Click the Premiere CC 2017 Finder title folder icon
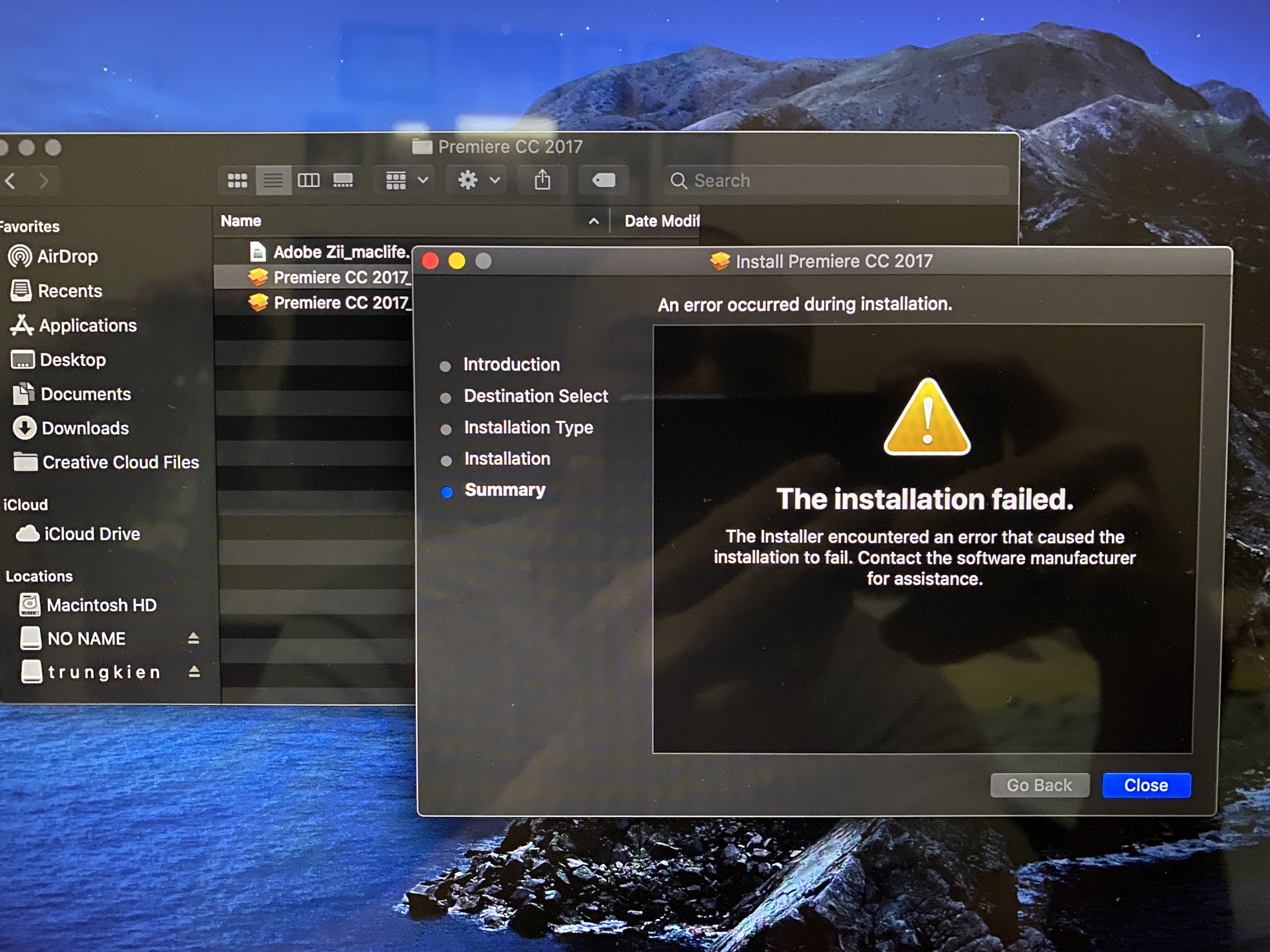This screenshot has height=952, width=1270. [422, 147]
